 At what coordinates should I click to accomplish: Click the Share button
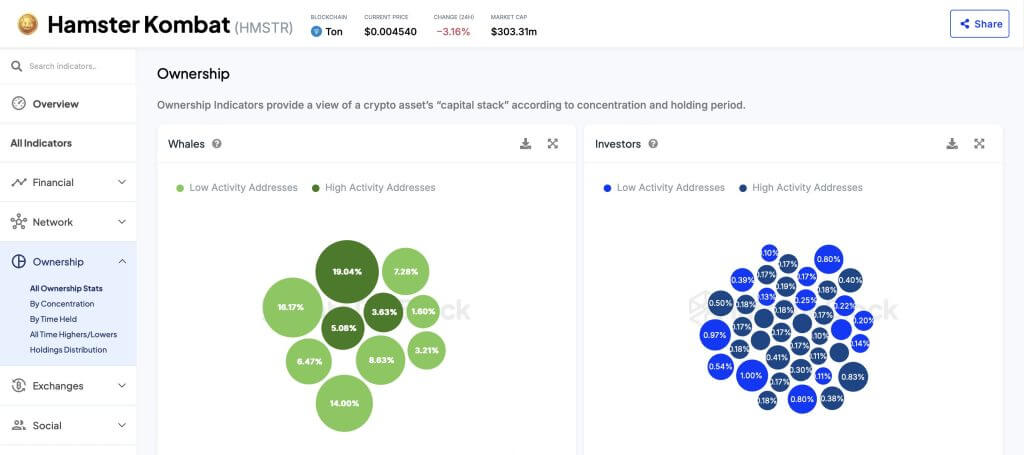tap(979, 24)
